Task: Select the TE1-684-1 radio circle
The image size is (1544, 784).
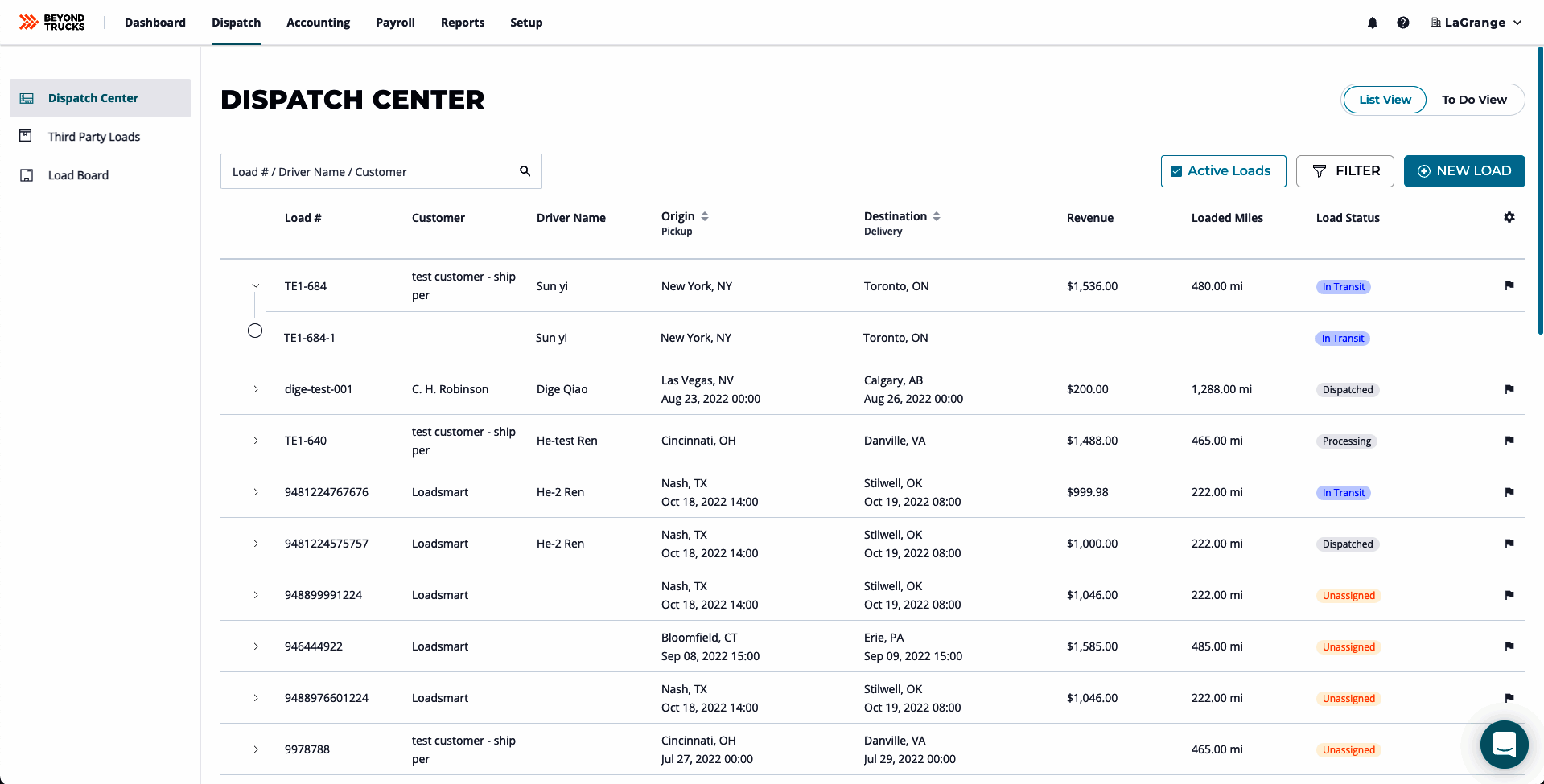Action: coord(255,330)
